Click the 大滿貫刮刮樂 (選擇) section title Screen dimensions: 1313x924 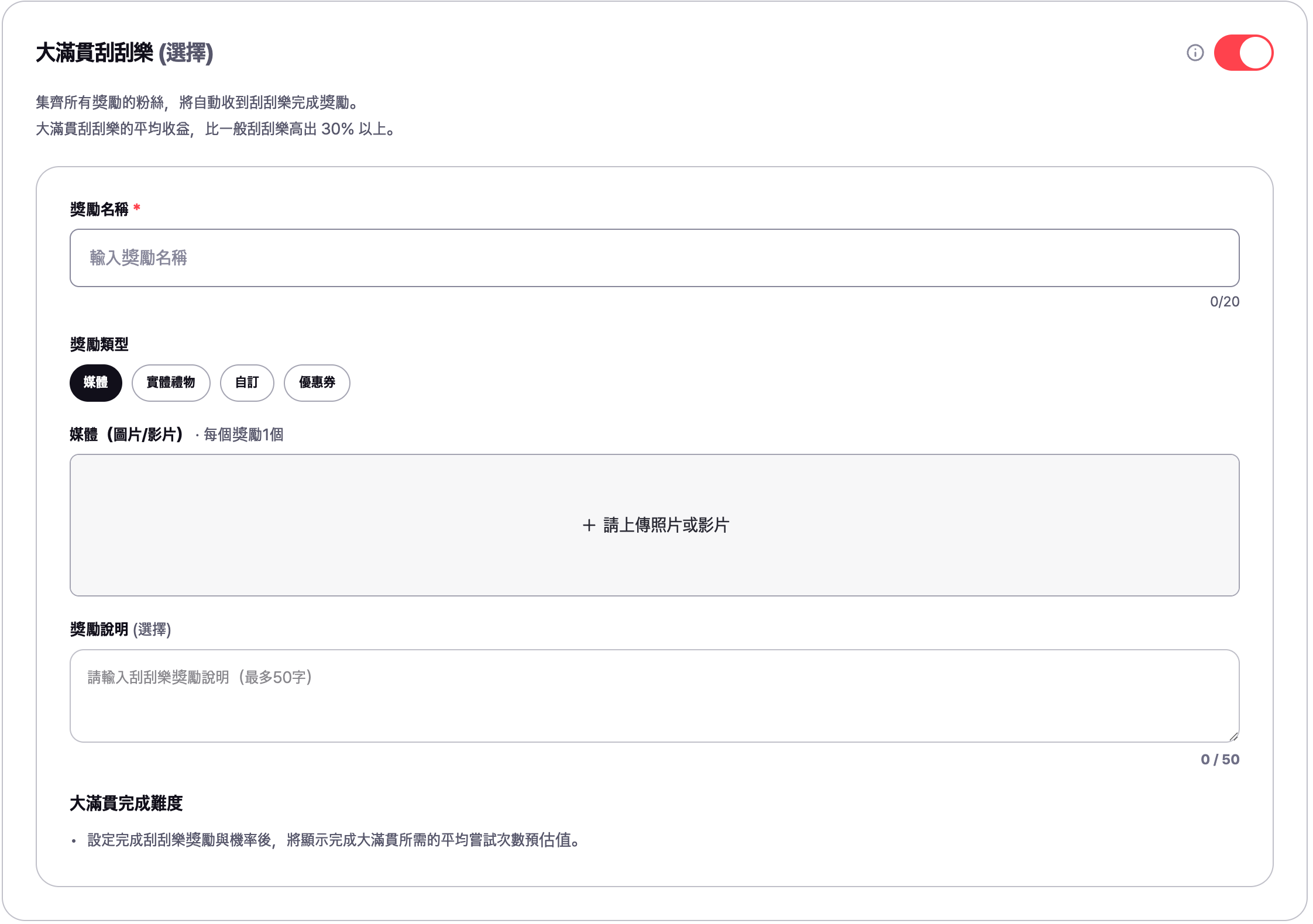point(125,53)
